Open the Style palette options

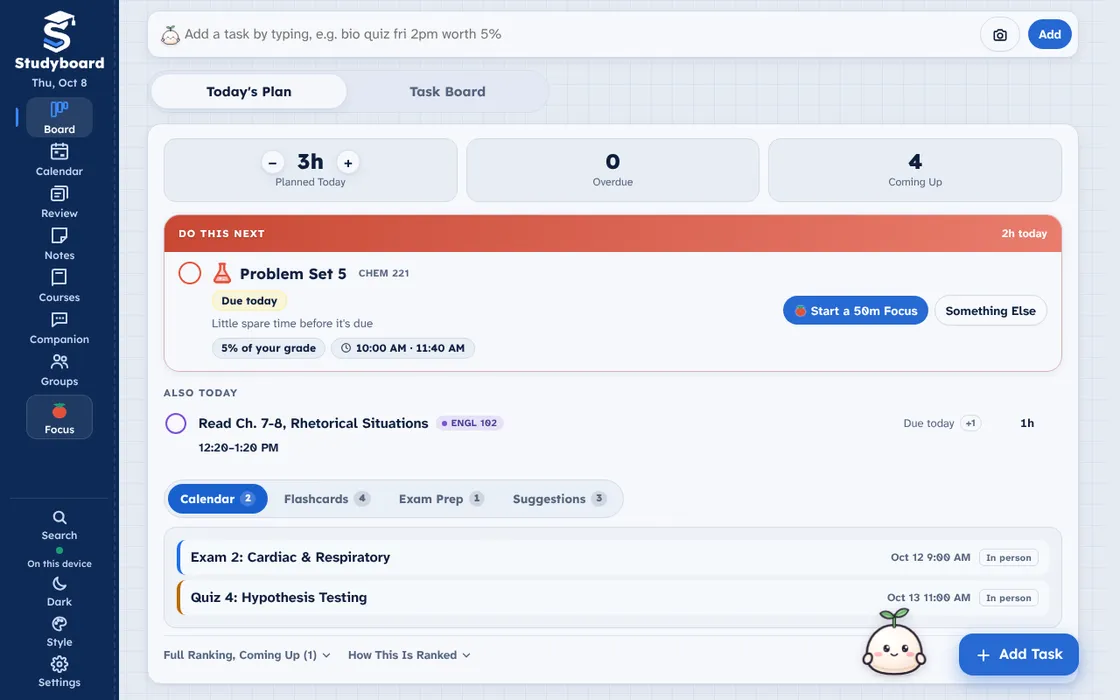[x=59, y=632]
